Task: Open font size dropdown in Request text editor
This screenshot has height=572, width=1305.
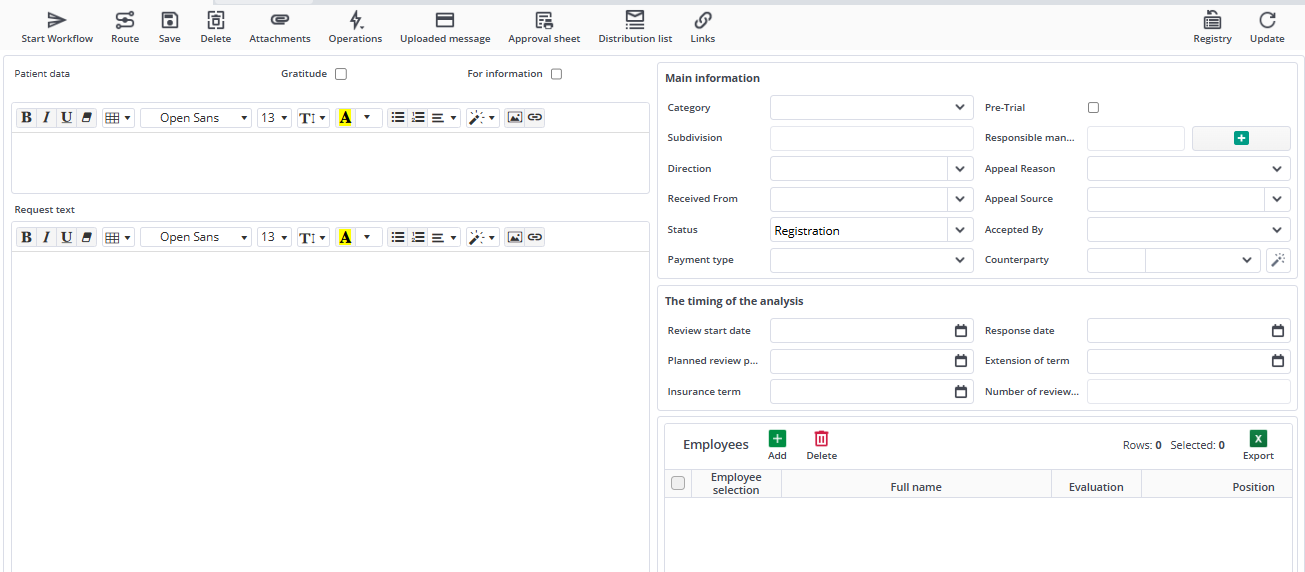Action: [x=274, y=237]
